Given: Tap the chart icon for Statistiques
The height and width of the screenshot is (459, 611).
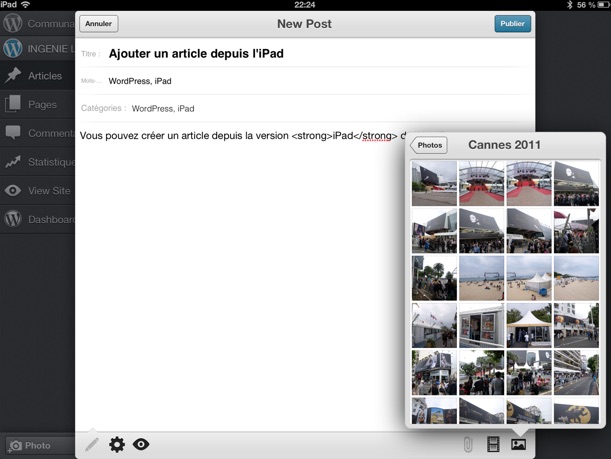Looking at the screenshot, I should [x=13, y=162].
